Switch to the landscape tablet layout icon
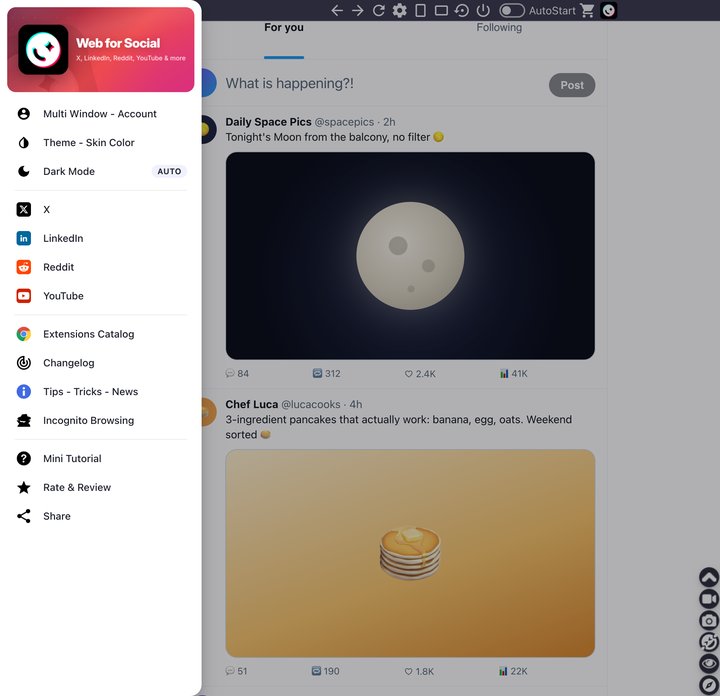This screenshot has height=696, width=720. click(441, 11)
